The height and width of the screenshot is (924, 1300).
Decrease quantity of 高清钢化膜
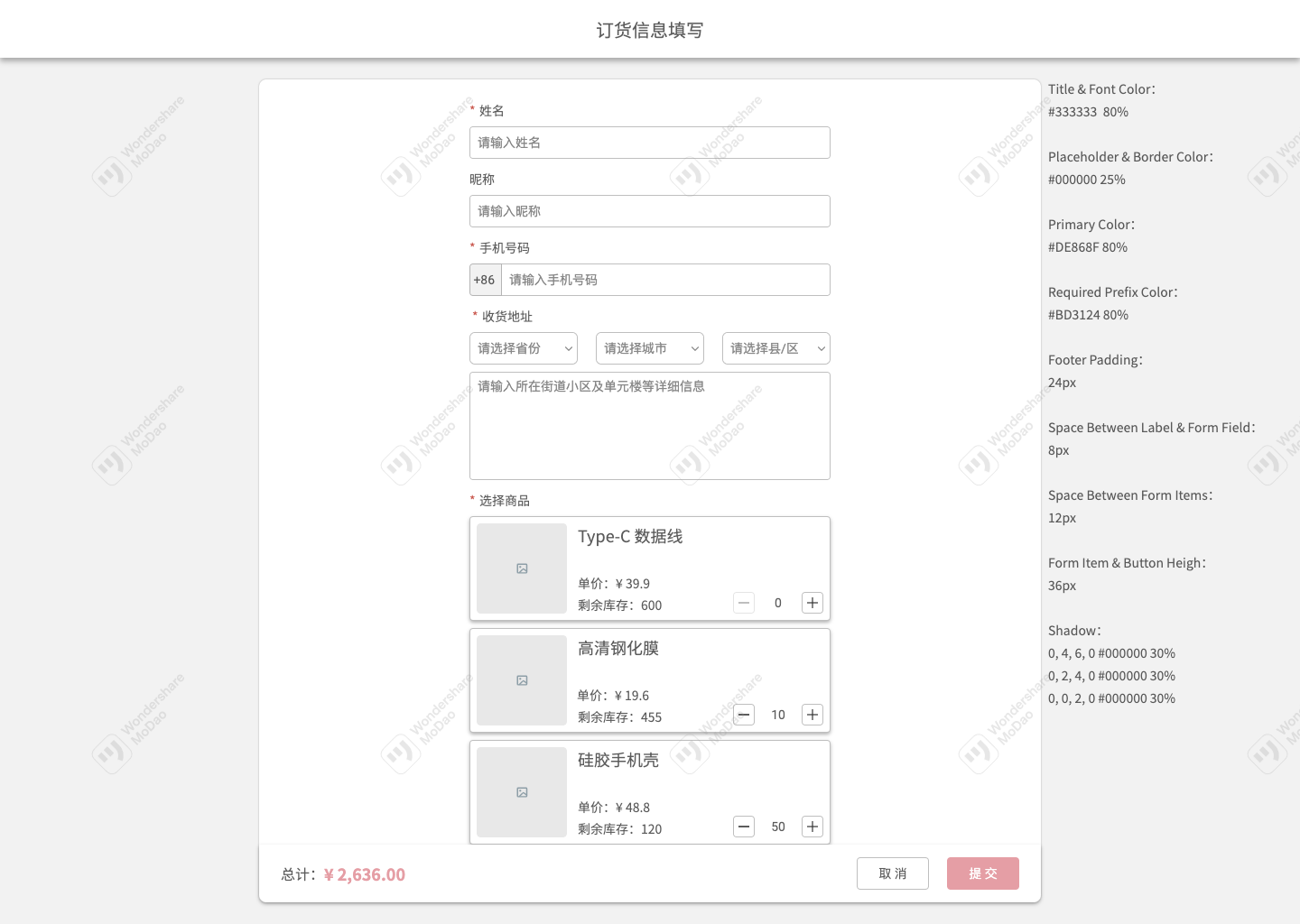click(x=744, y=715)
